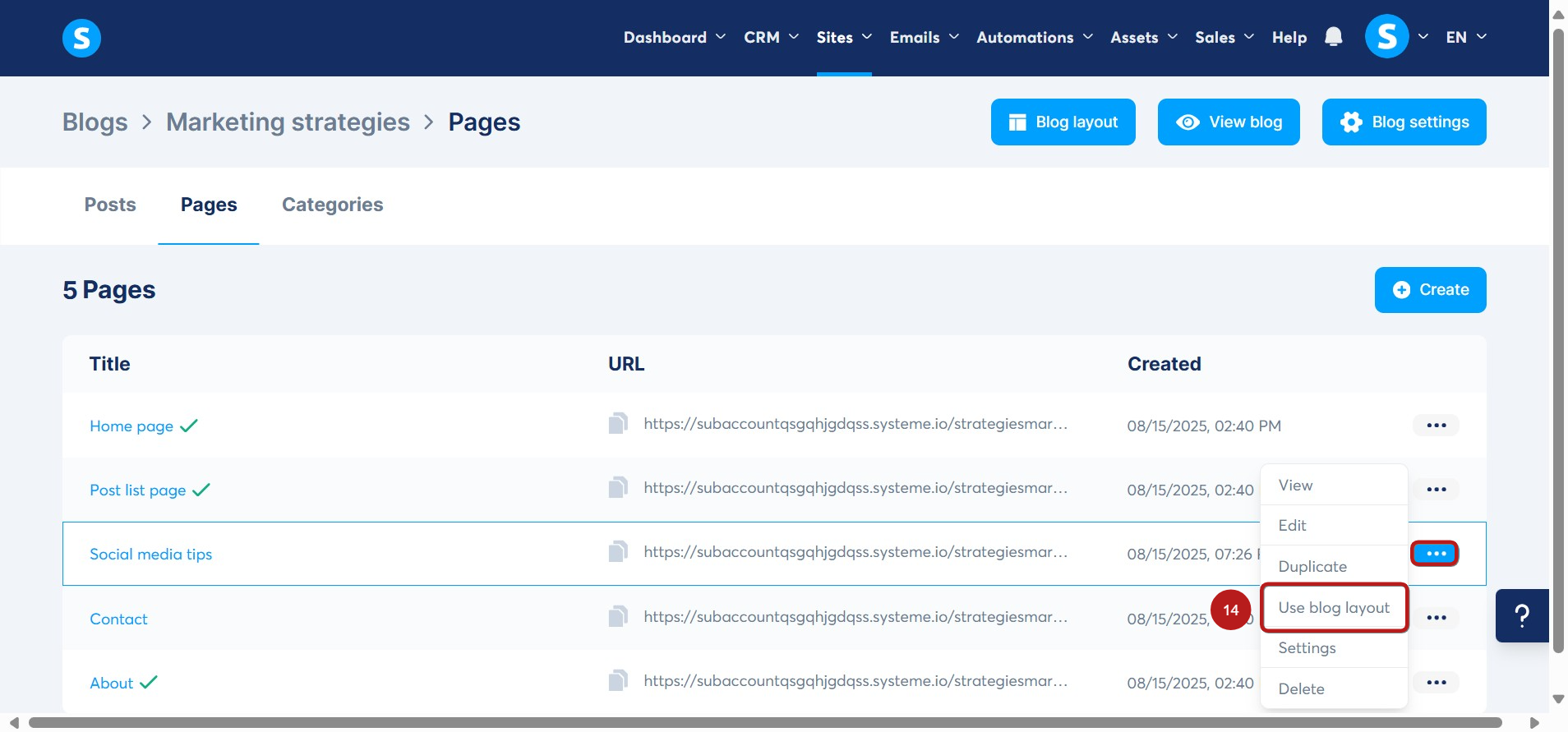Open the Contact page link
1568x732 pixels.
click(x=118, y=619)
